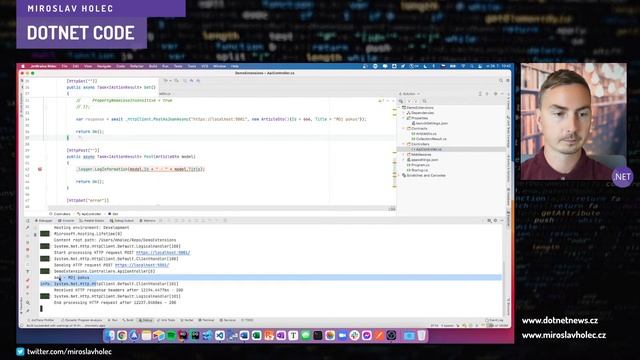This screenshot has width=640, height=360.
Task: Open Visual Studio Code from the Dock
Action: pyautogui.click(x=220, y=336)
